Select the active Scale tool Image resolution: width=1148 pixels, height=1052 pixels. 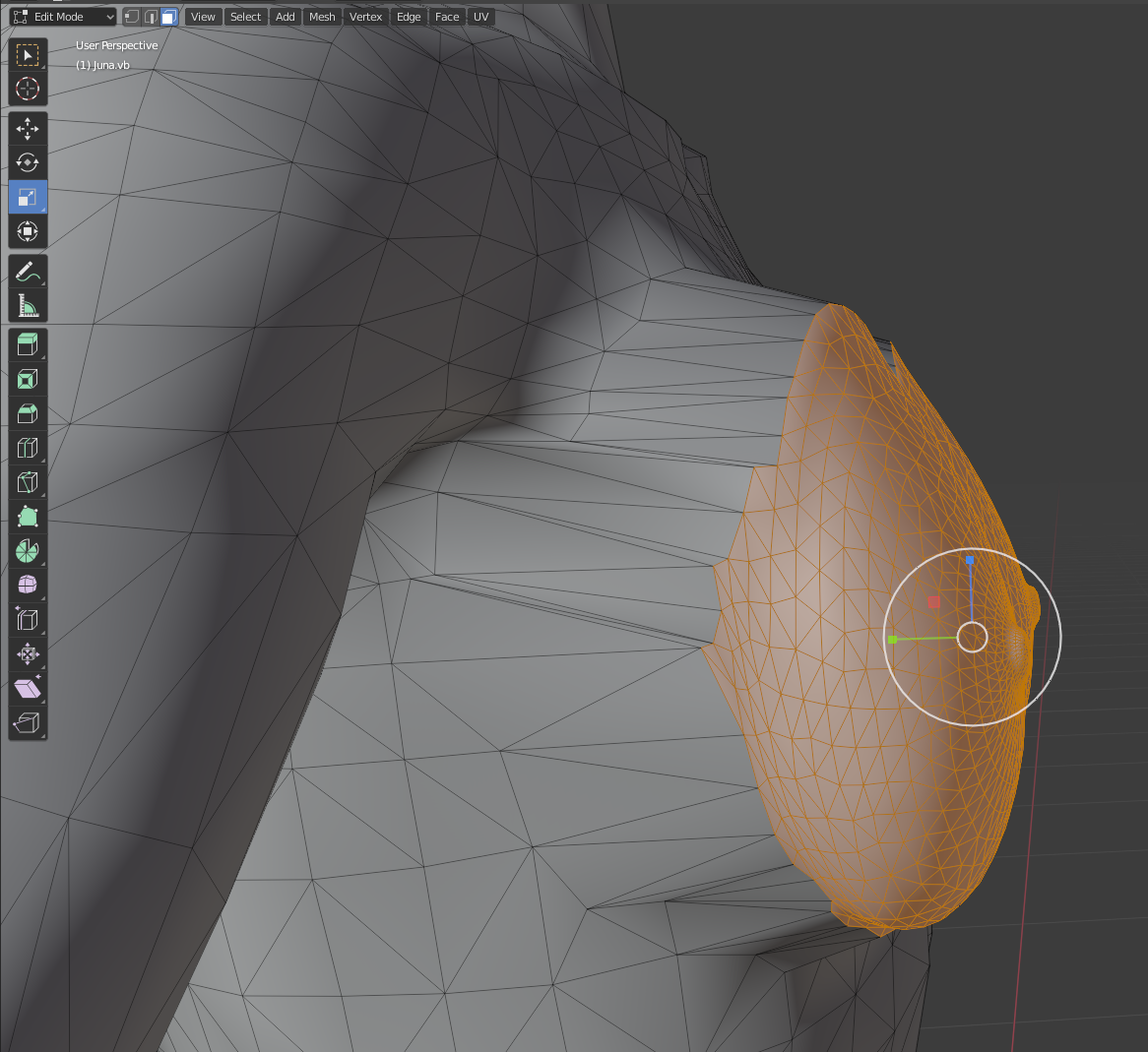pos(28,197)
